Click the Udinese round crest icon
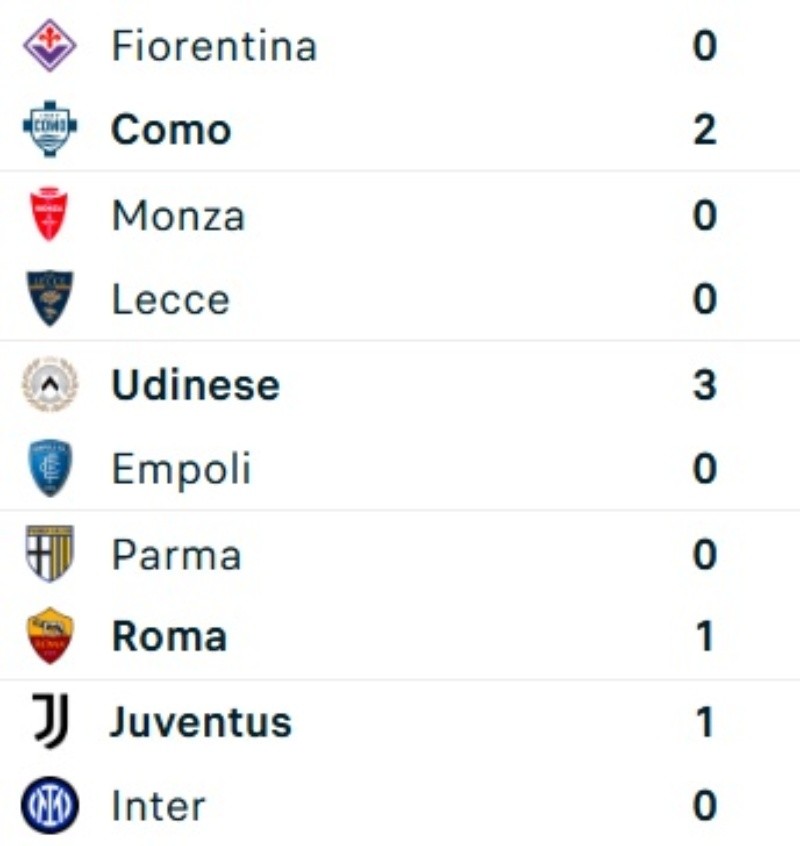800x846 pixels. 49,385
